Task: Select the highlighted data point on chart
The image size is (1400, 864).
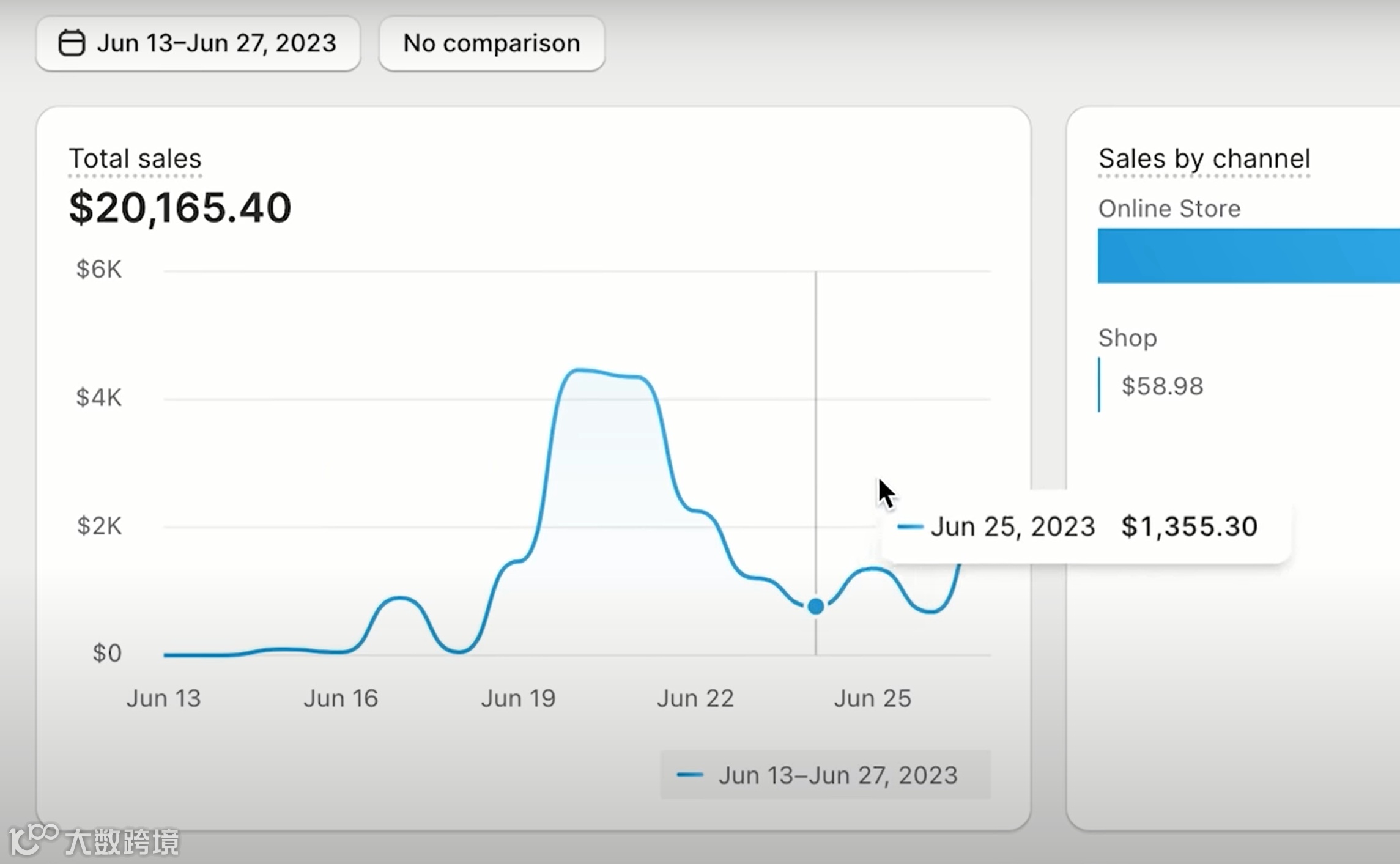Action: coord(815,606)
